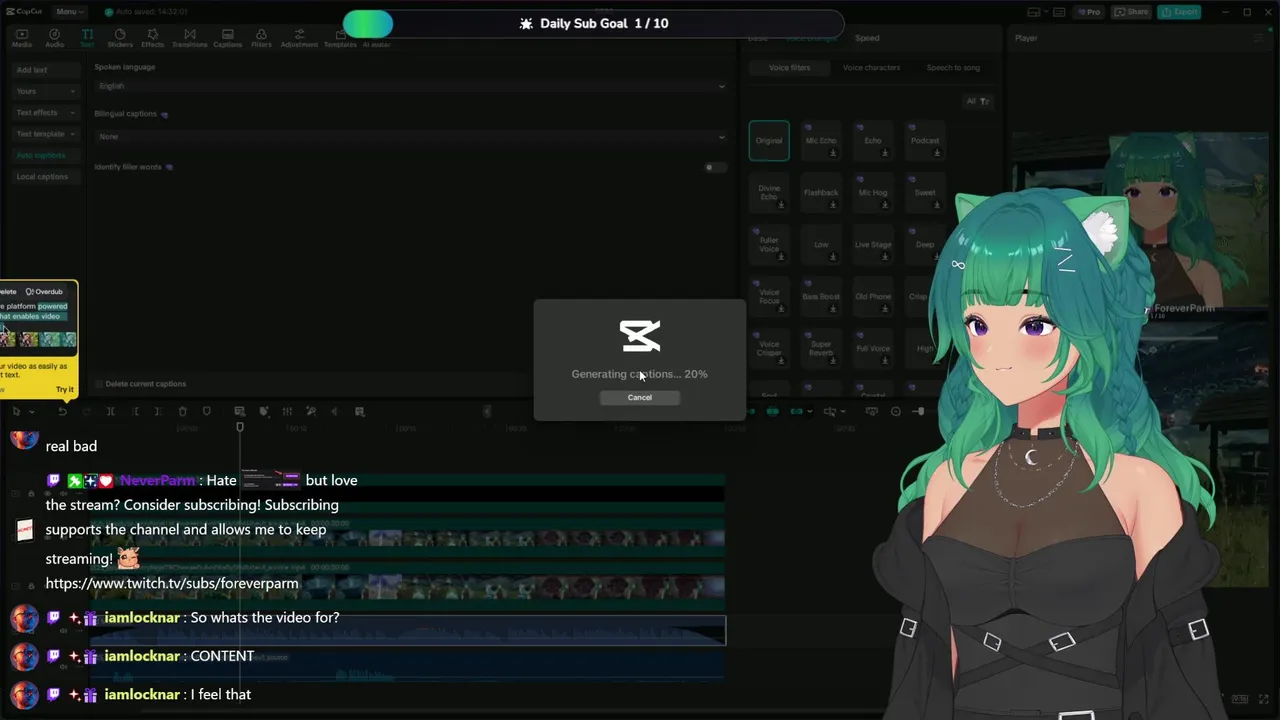Open the Audio panel icon
Viewport: 1280px width, 720px height.
pyautogui.click(x=54, y=38)
